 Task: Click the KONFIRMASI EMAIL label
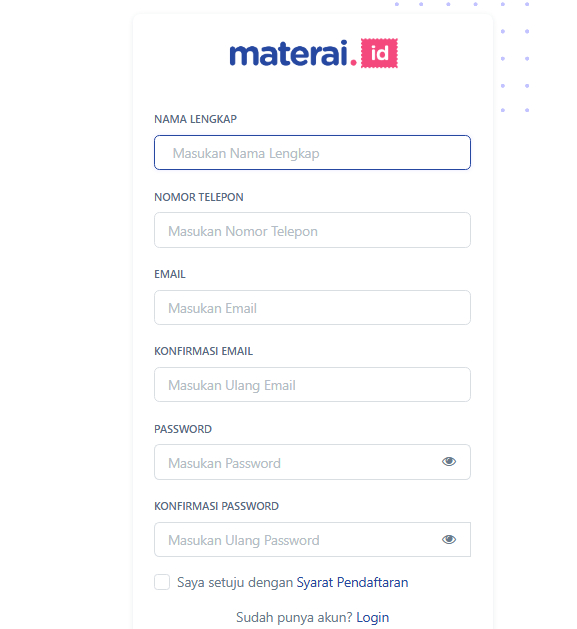click(203, 351)
